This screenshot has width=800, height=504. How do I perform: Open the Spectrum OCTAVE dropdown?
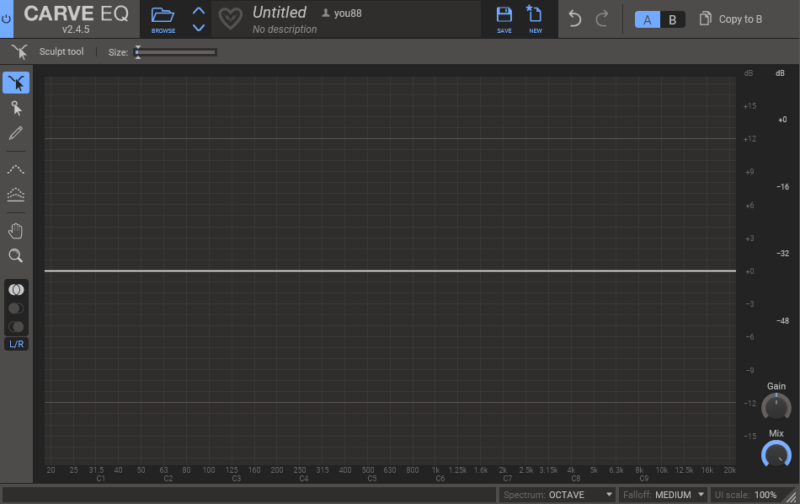558,495
